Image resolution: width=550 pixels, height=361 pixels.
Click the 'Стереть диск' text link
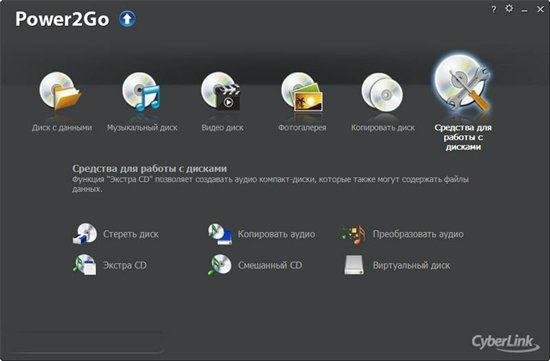coord(131,234)
